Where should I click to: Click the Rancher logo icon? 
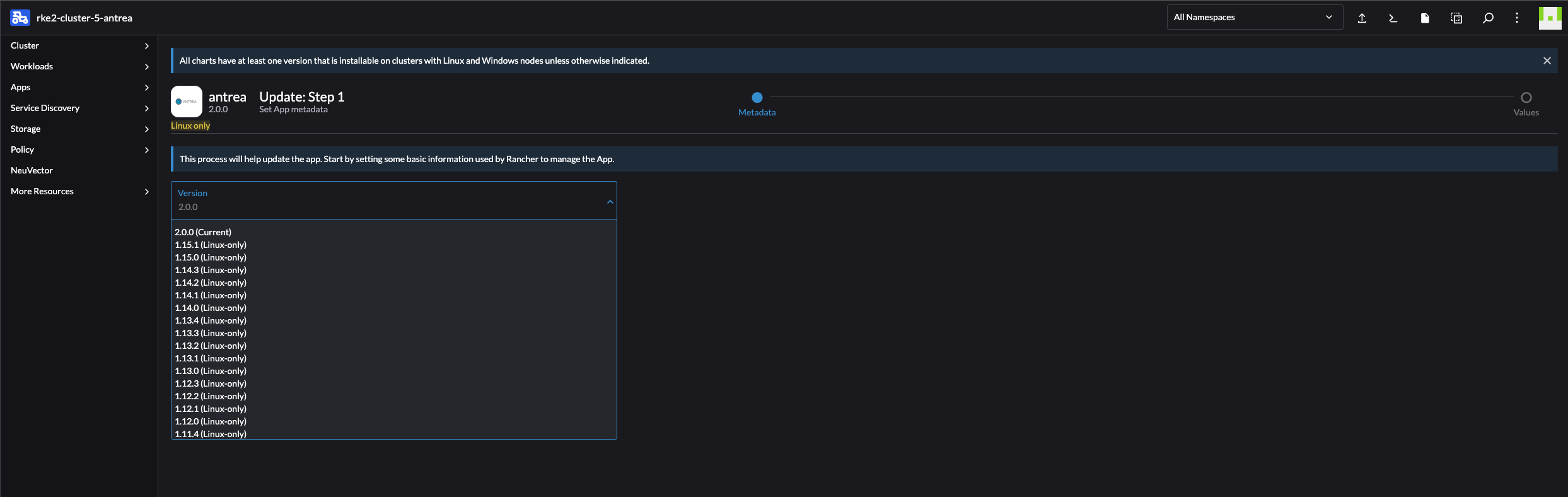(20, 18)
